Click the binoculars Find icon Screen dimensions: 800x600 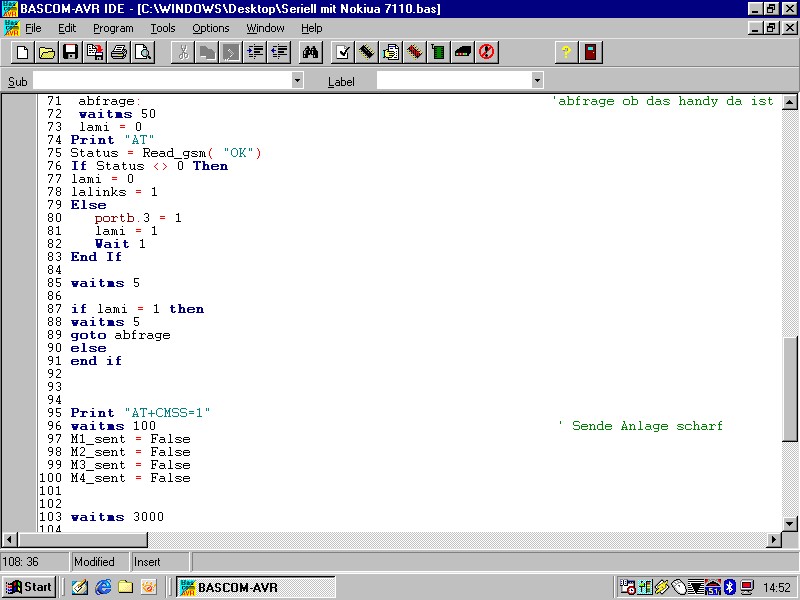click(310, 52)
